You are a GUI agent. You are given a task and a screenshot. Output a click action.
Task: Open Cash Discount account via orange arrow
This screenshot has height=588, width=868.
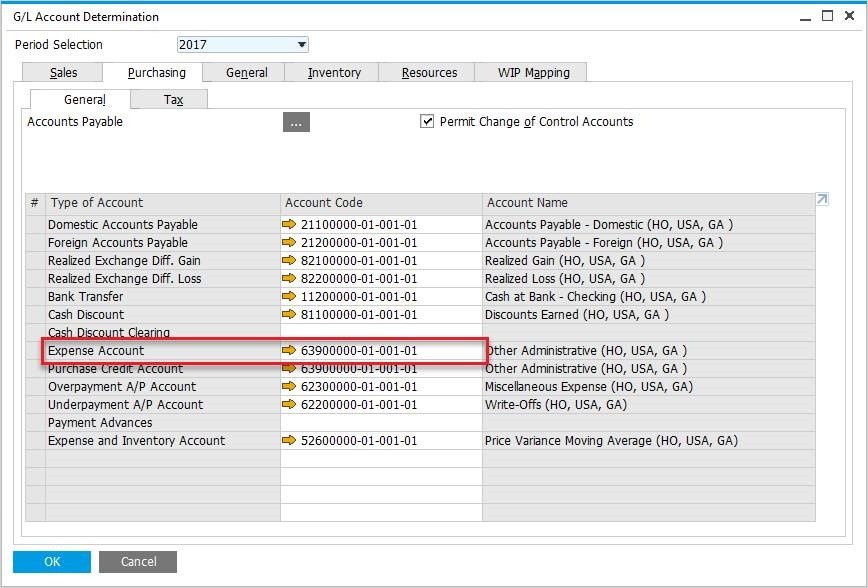click(290, 315)
